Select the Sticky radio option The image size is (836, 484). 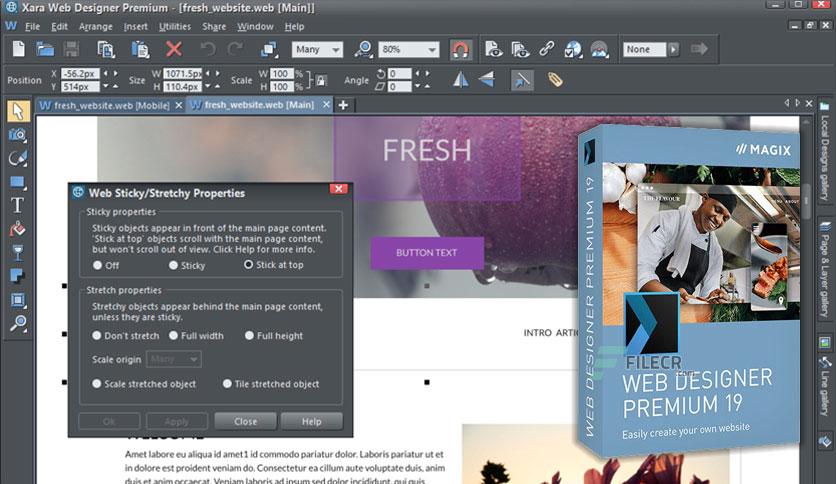(x=174, y=265)
